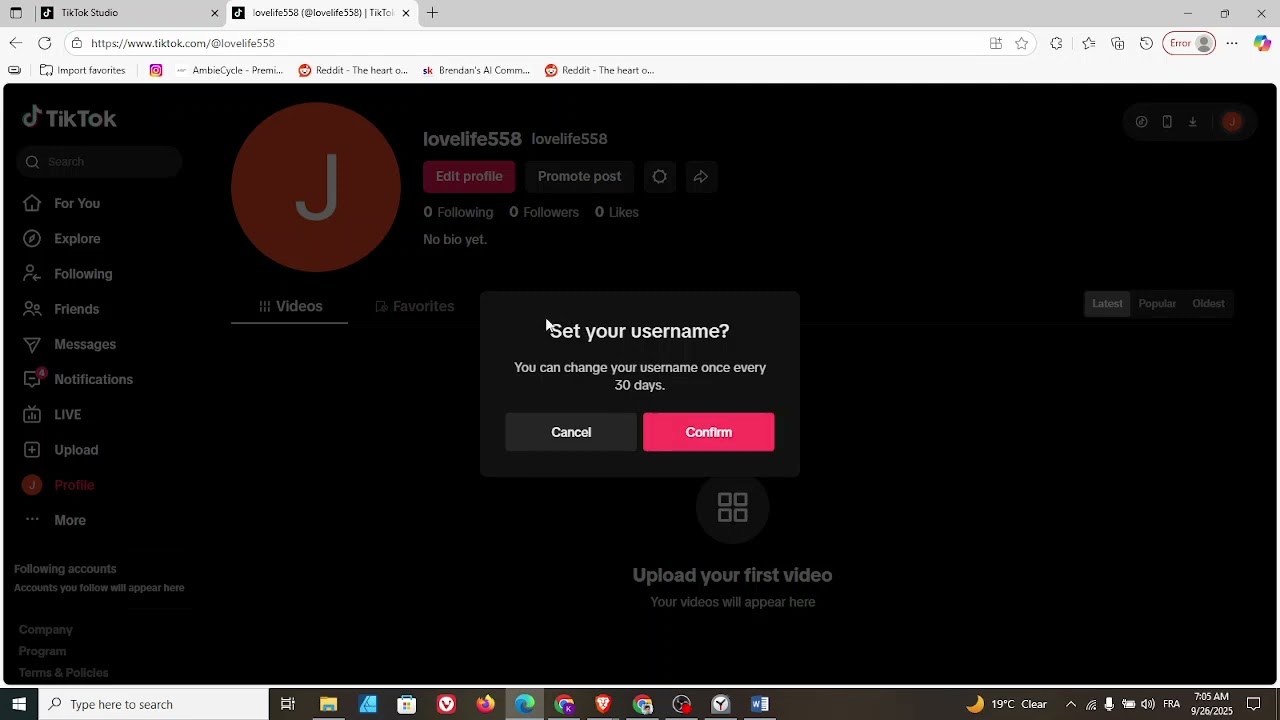1280x720 pixels.
Task: Switch to the Favorites tab
Action: [414, 306]
